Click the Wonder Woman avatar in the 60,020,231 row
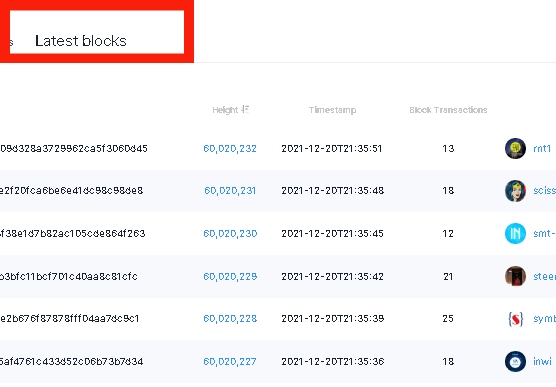Image resolution: width=556 pixels, height=387 pixels. tap(515, 191)
